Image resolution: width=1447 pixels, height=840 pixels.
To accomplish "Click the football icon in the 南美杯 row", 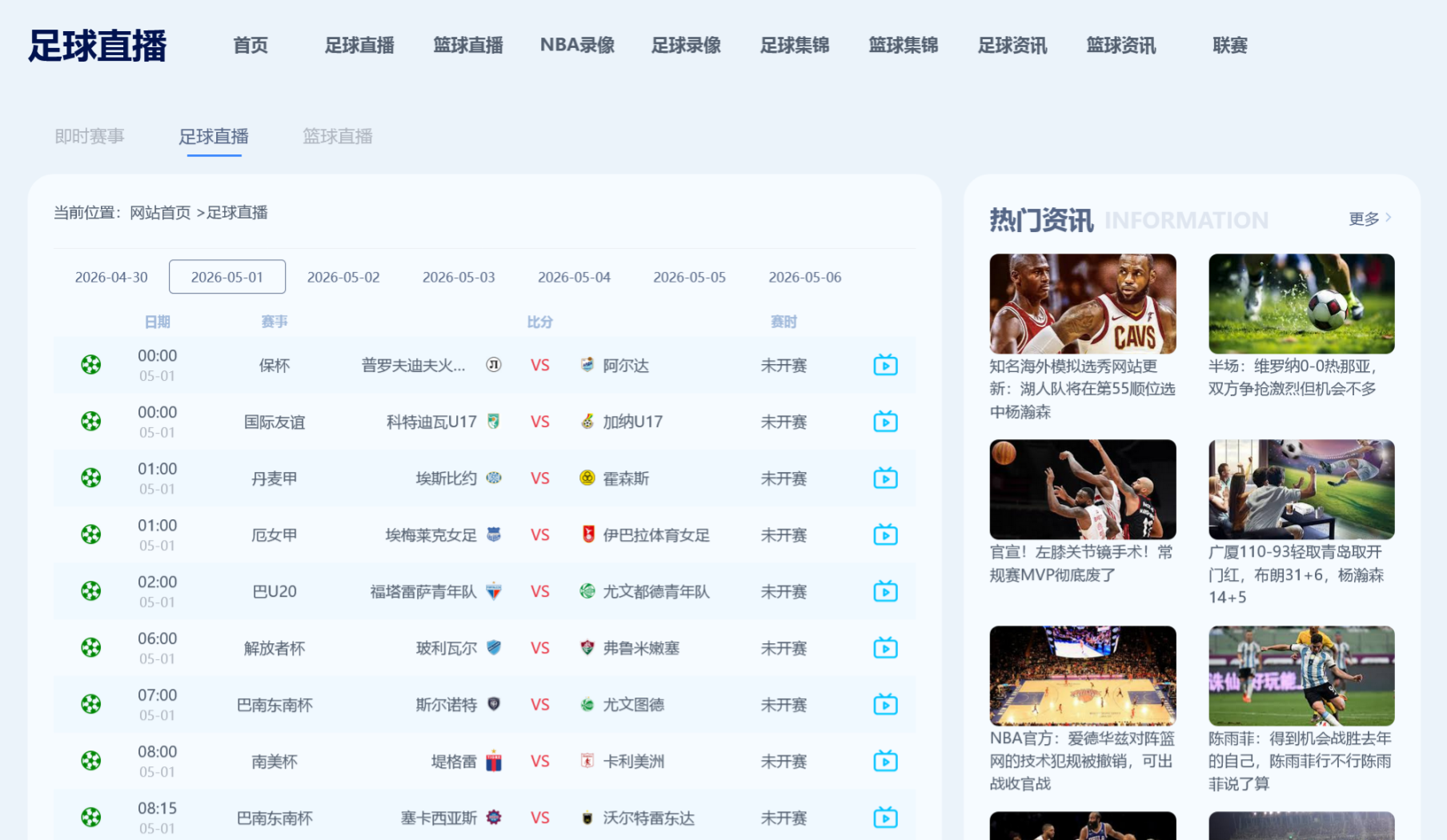I will point(91,761).
